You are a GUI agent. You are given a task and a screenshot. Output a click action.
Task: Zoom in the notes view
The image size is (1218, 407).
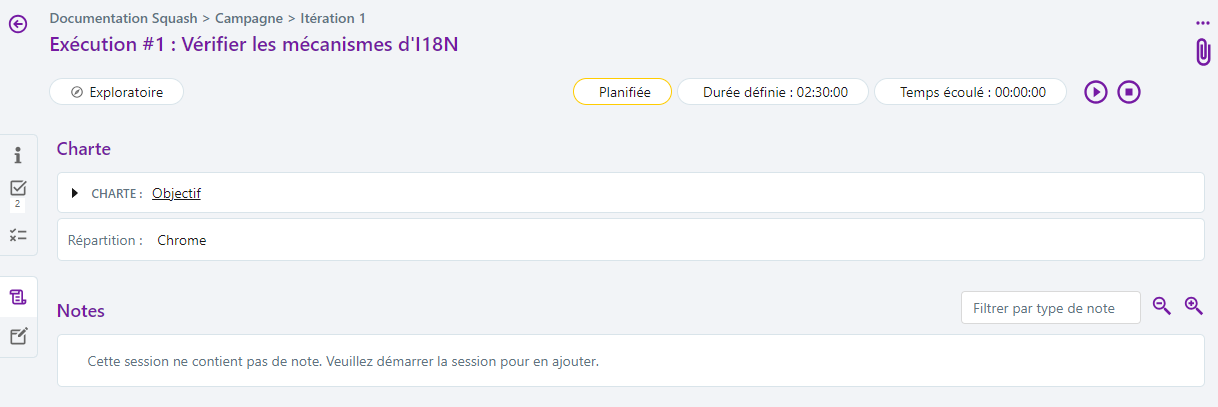point(1193,306)
